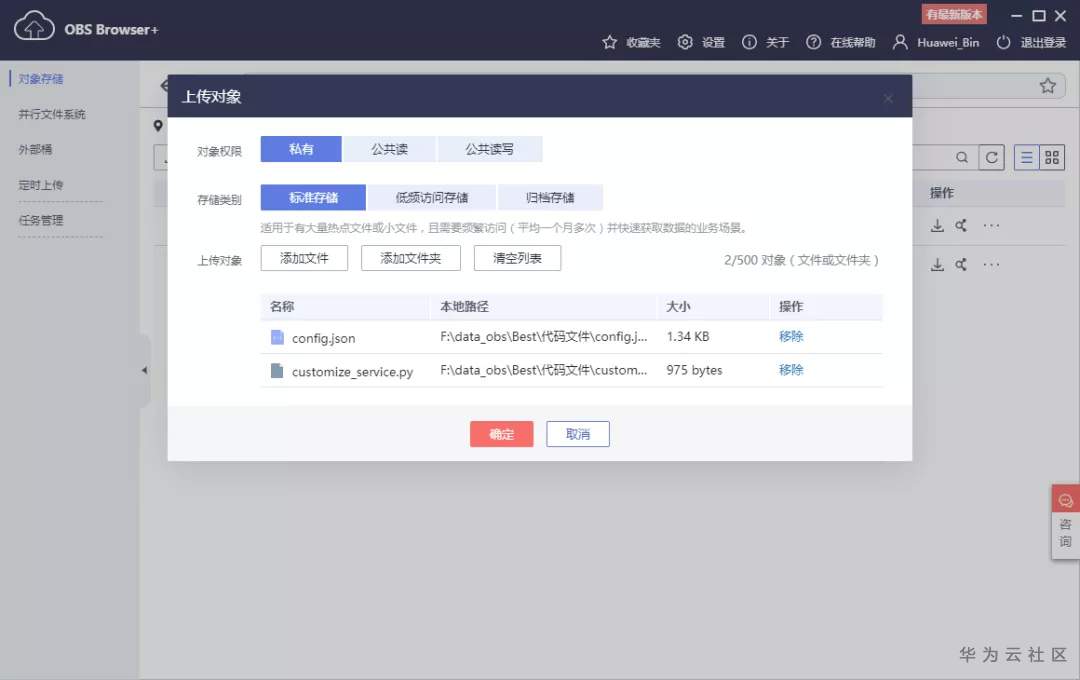Viewport: 1080px width, 680px height.
Task: Click download icon in second object row
Action: click(x=937, y=265)
